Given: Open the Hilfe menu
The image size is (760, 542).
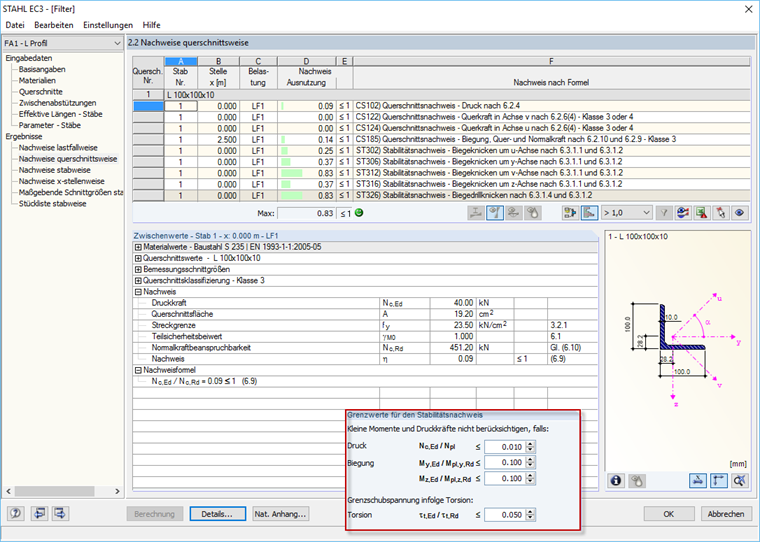Looking at the screenshot, I should (151, 25).
